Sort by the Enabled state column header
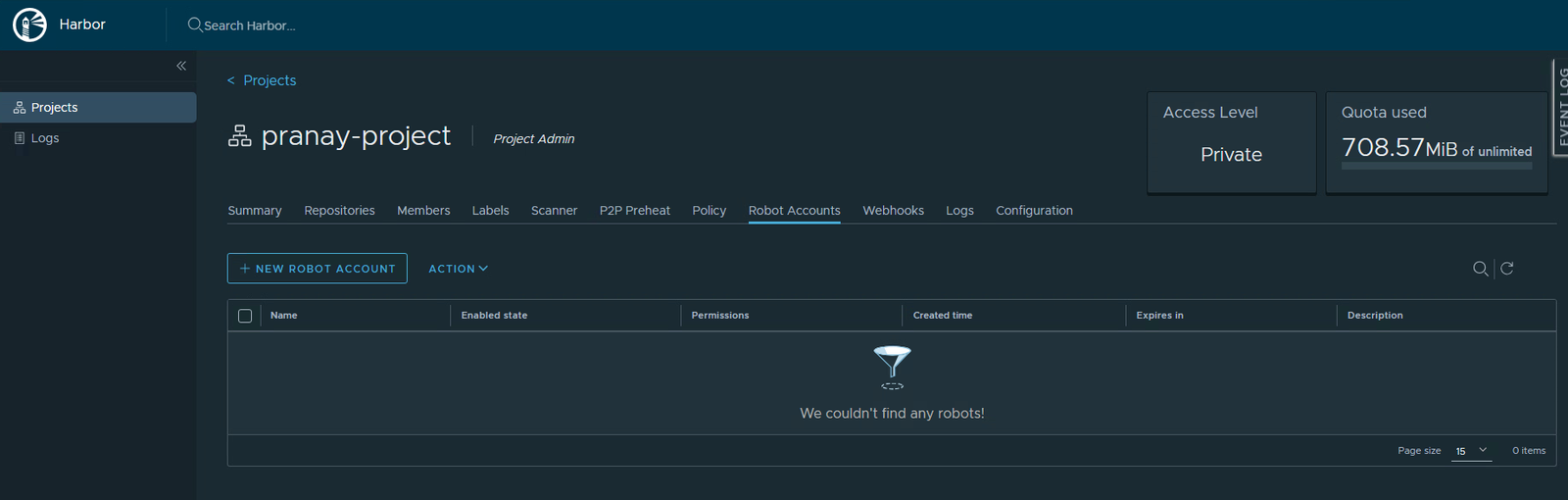Image resolution: width=1568 pixels, height=500 pixels. pos(494,316)
